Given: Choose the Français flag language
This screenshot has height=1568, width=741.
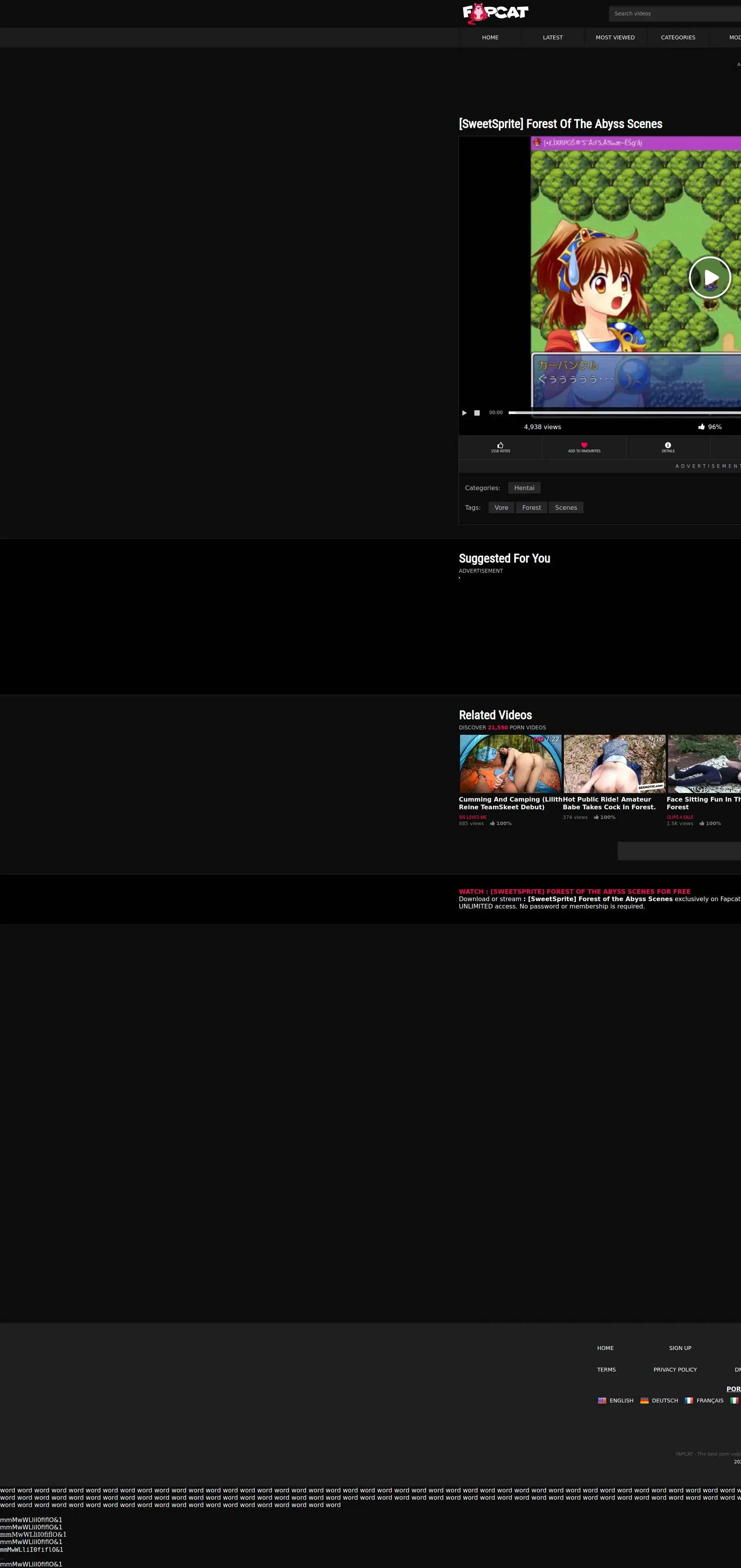Looking at the screenshot, I should tap(704, 1401).
